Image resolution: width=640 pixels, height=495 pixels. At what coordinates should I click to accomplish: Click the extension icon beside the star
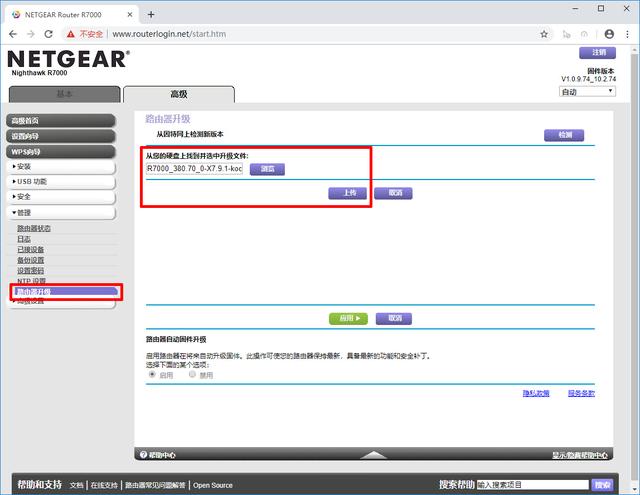[x=567, y=34]
